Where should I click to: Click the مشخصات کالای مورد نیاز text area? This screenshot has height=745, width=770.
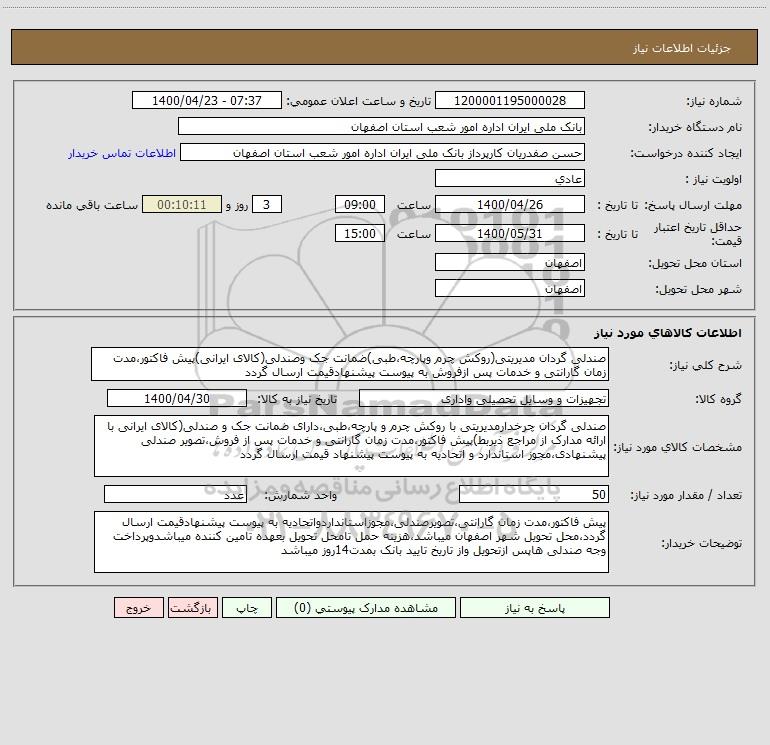click(x=351, y=446)
